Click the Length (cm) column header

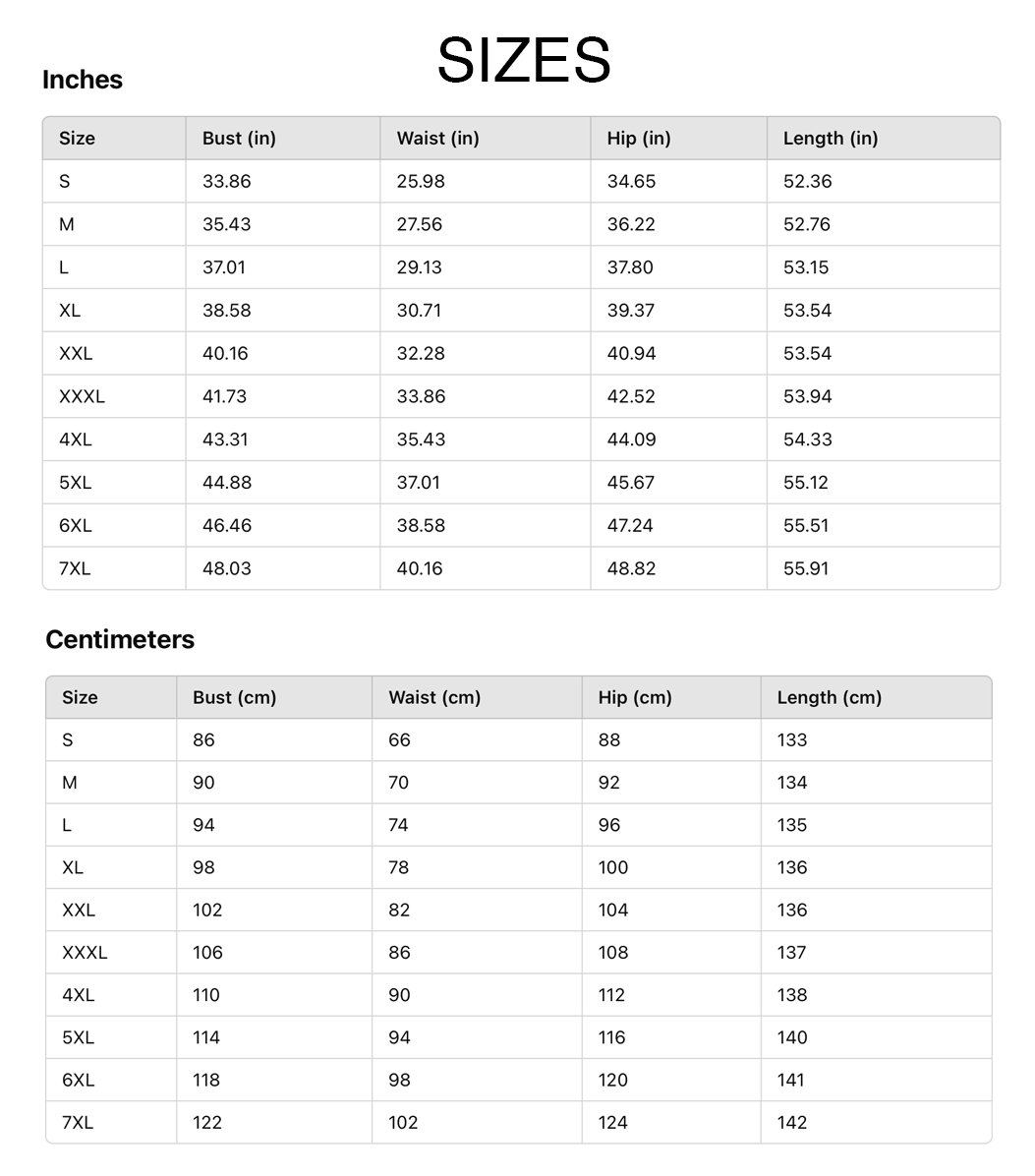pyautogui.click(x=829, y=697)
